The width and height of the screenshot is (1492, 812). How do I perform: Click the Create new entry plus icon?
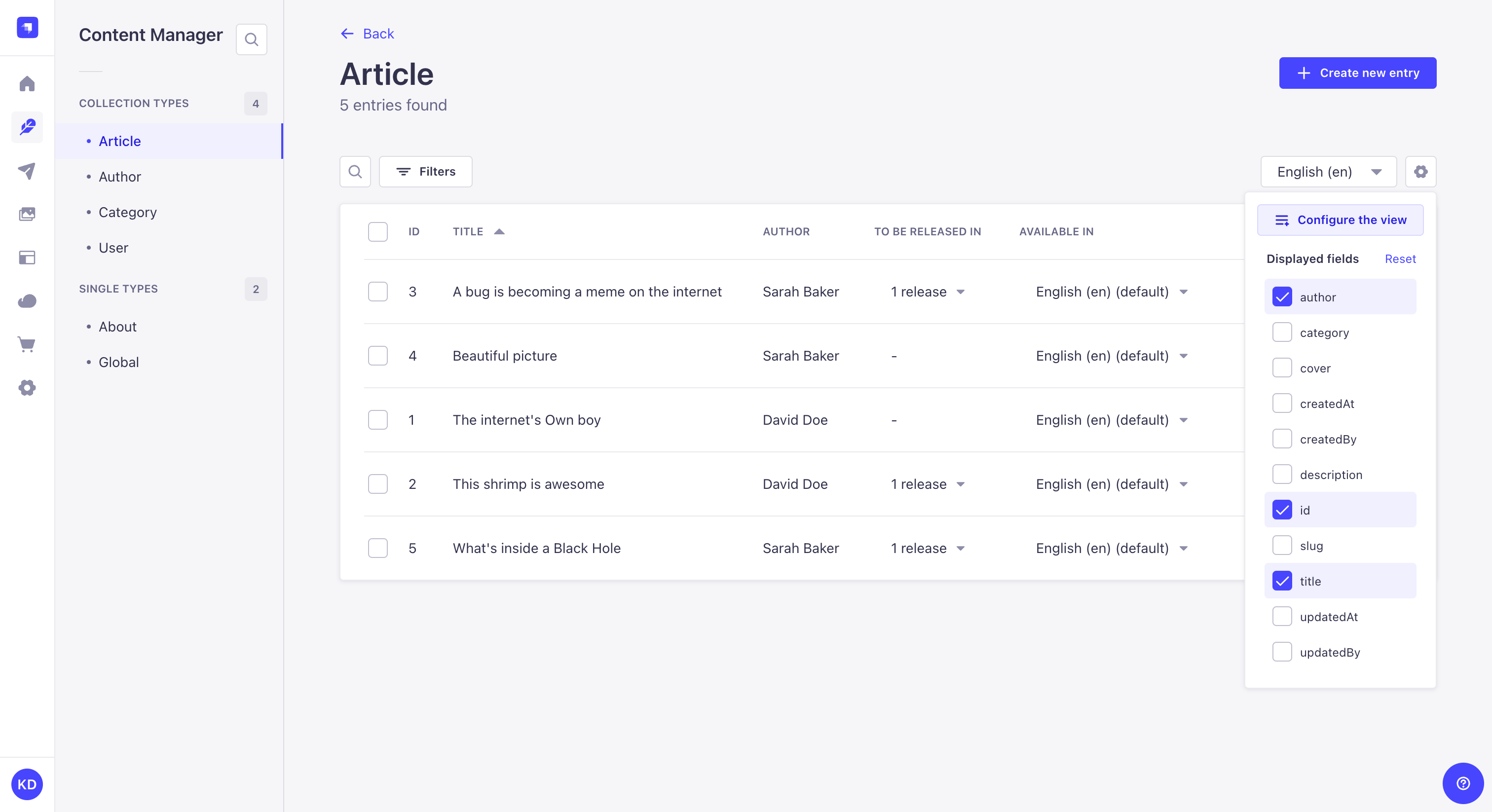(1303, 72)
